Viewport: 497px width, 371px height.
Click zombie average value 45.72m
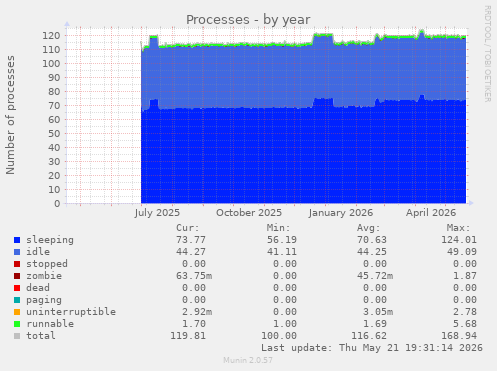click(375, 276)
